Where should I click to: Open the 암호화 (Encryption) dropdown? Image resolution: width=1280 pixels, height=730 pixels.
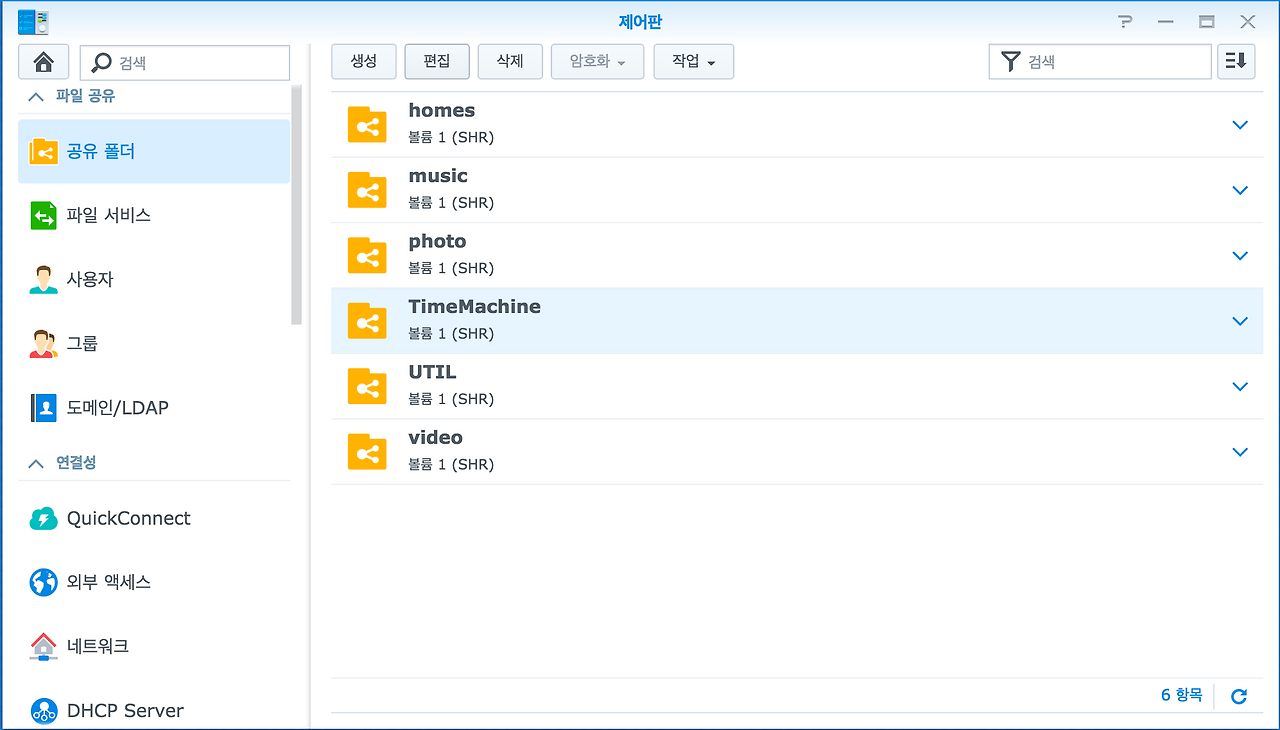point(597,61)
